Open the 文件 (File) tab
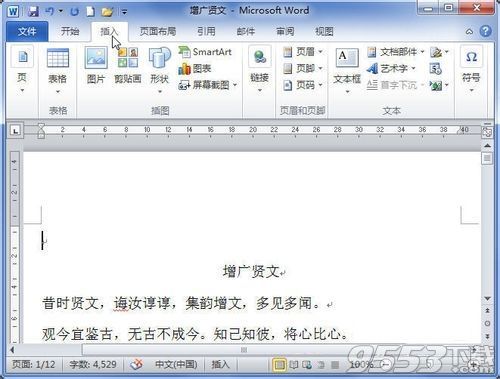 coord(27,32)
